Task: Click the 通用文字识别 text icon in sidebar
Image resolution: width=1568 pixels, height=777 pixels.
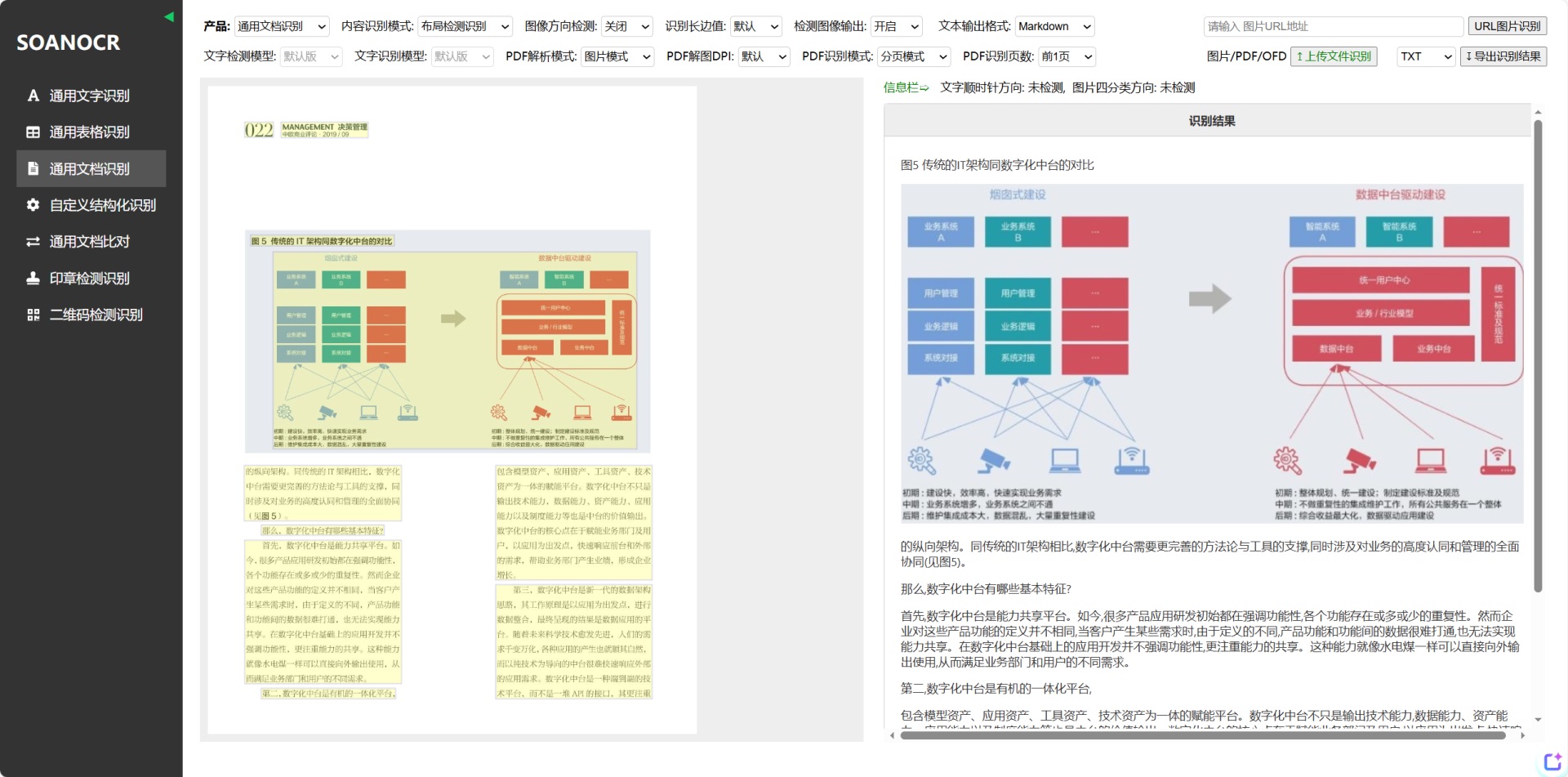Action: (33, 96)
